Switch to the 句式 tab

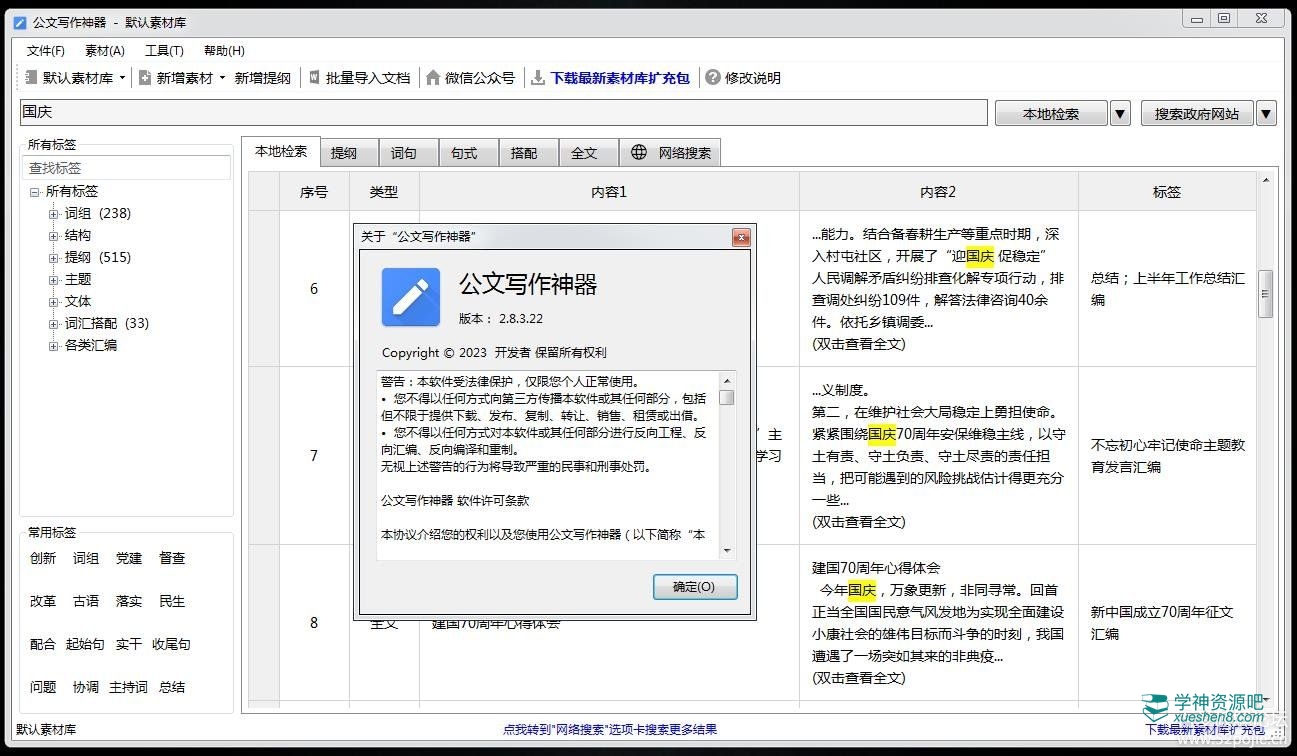[464, 153]
